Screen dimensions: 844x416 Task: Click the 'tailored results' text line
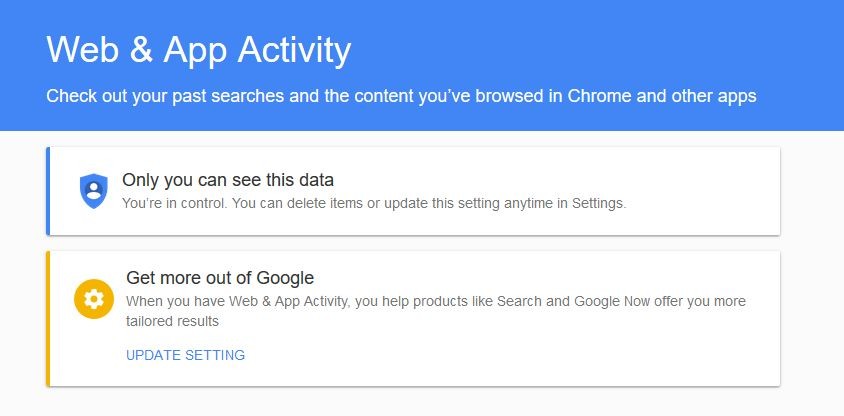click(x=172, y=322)
